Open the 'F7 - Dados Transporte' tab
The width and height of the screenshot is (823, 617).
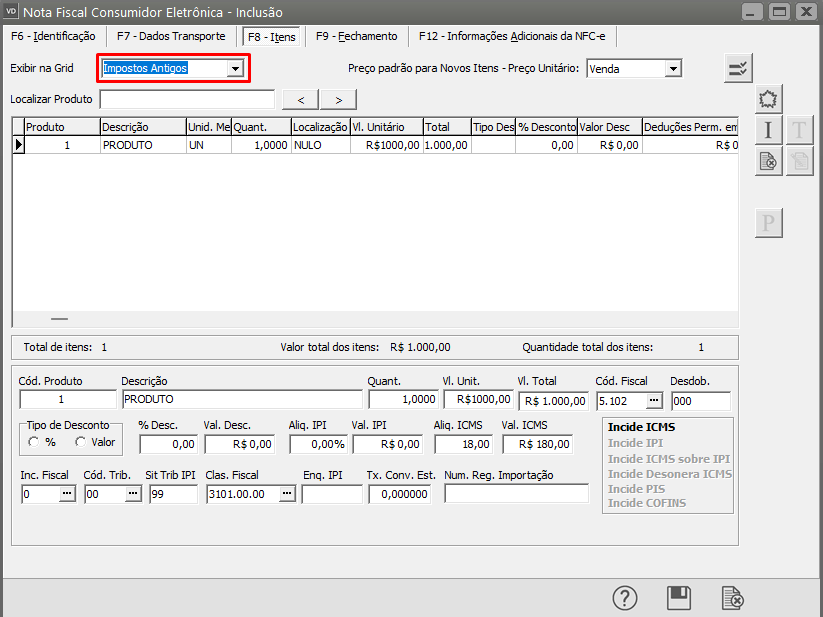170,36
